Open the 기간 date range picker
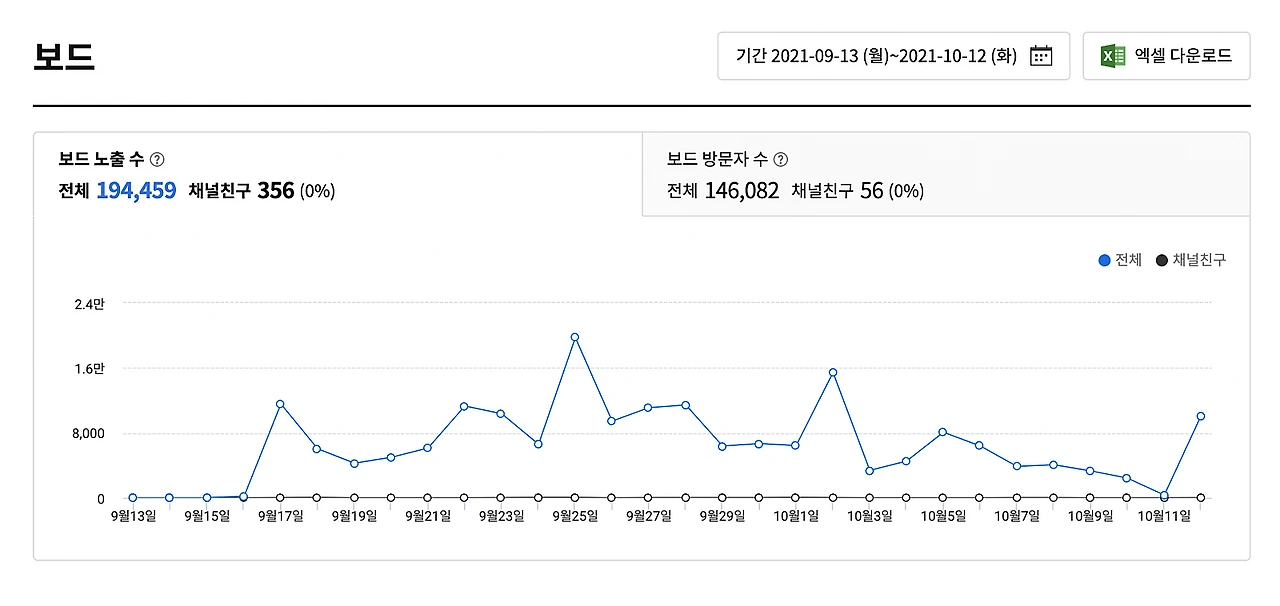Screen dimensions: 1280x606 tap(894, 56)
